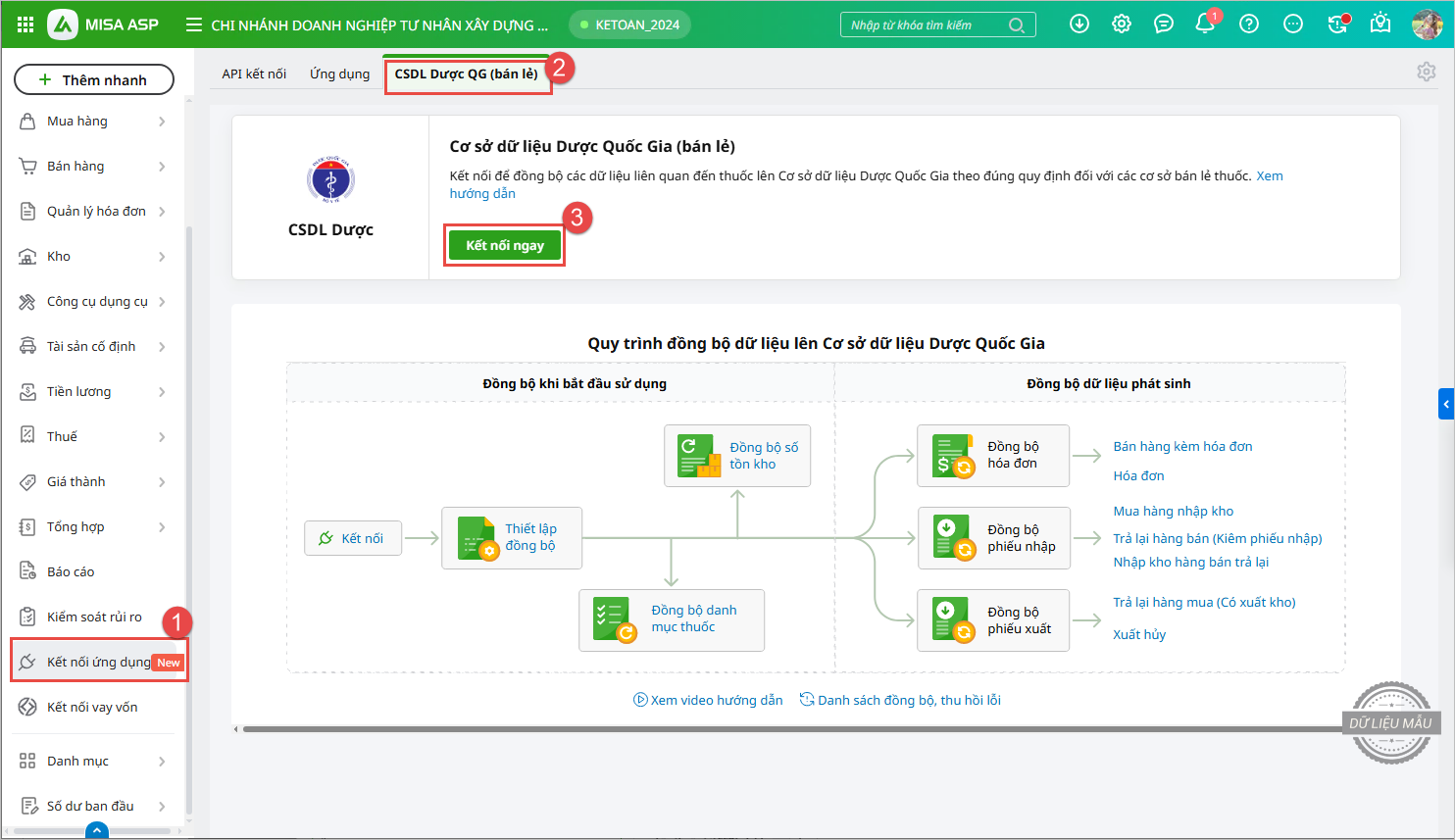The image size is (1455, 840).
Task: Toggle the hamburger menu beside company name
Action: (194, 25)
